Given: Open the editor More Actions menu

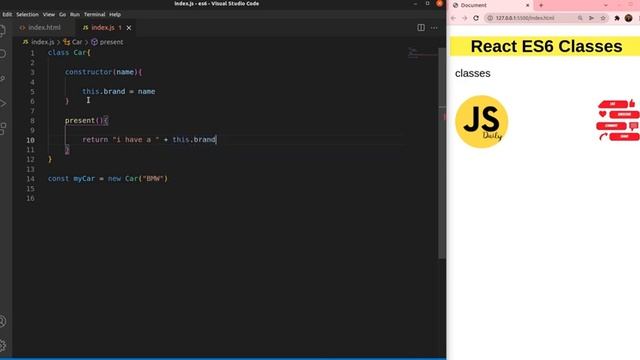Looking at the screenshot, I should [434, 28].
